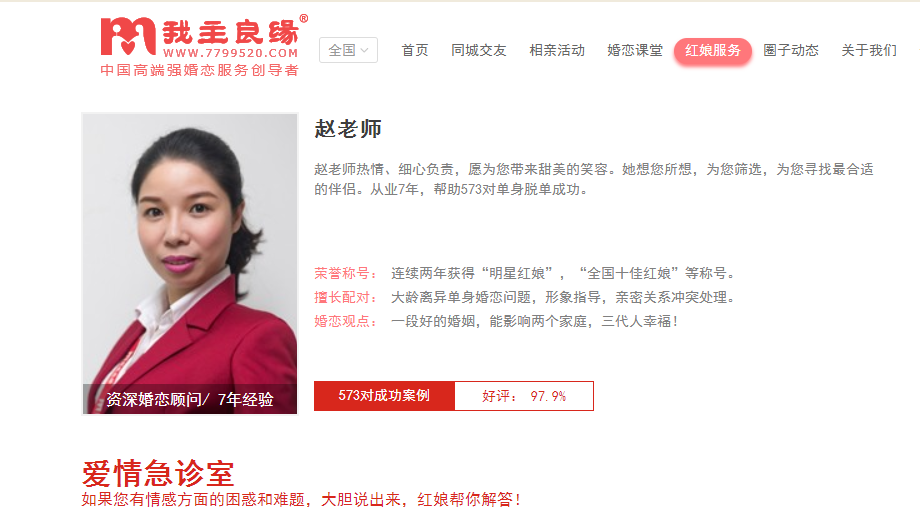Viewport: 920px width, 519px height.
Task: Click the 好评 97.9% rating box
Action: tap(524, 396)
